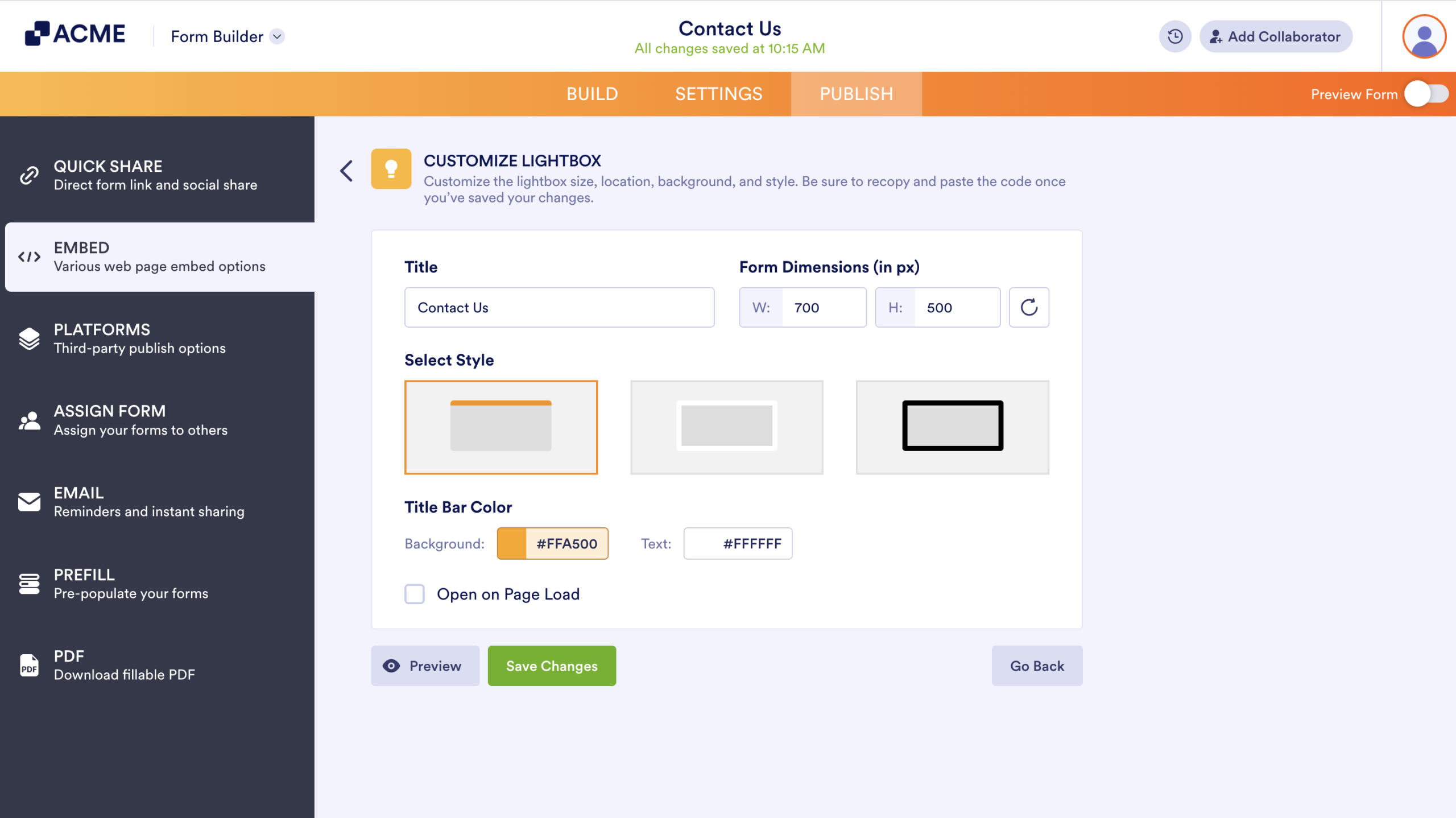Collapse Customize Lightbox with the back chevron
1456x818 pixels.
point(346,171)
